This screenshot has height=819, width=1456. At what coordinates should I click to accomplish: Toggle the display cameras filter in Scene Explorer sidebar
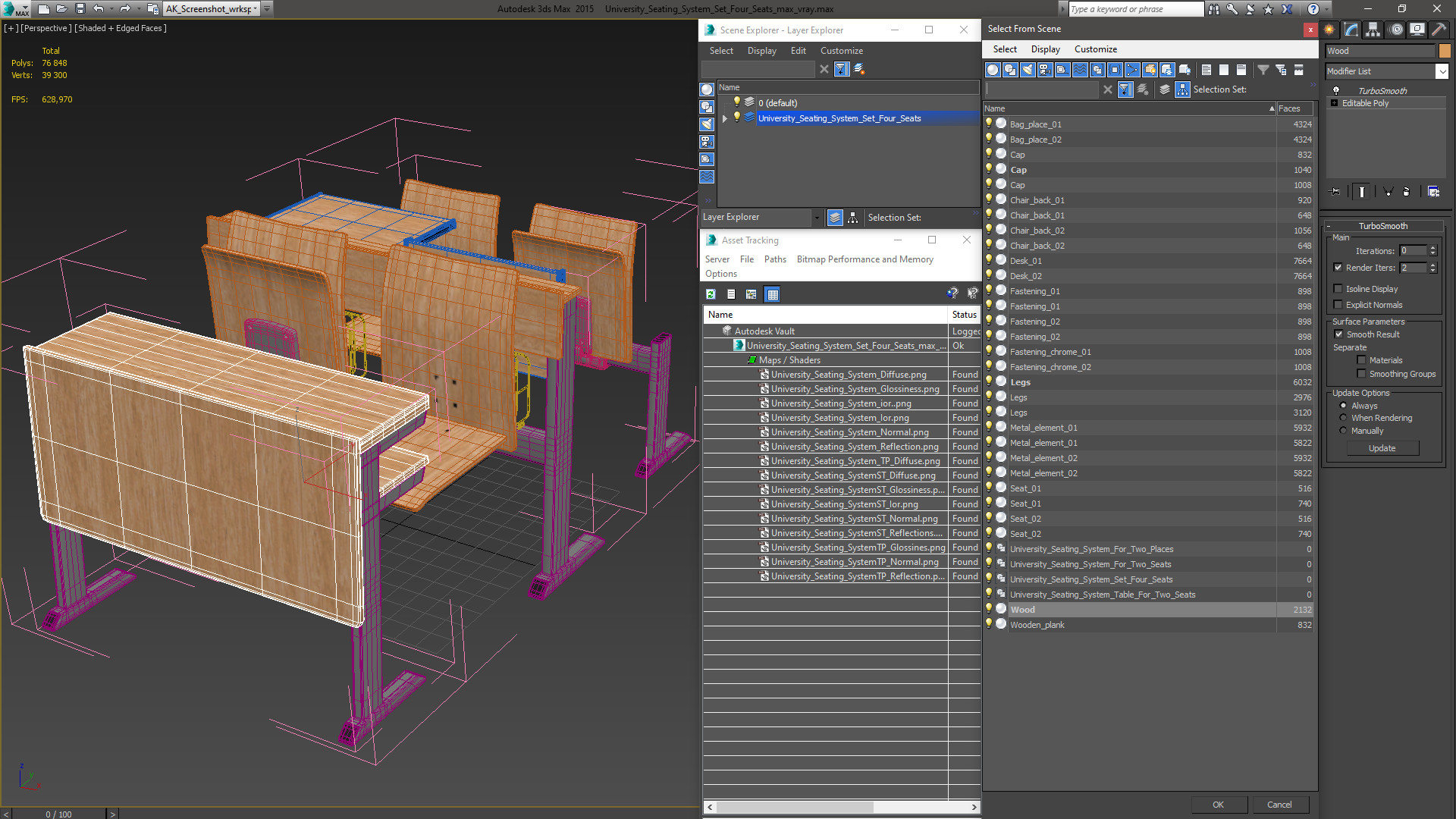pyautogui.click(x=707, y=142)
